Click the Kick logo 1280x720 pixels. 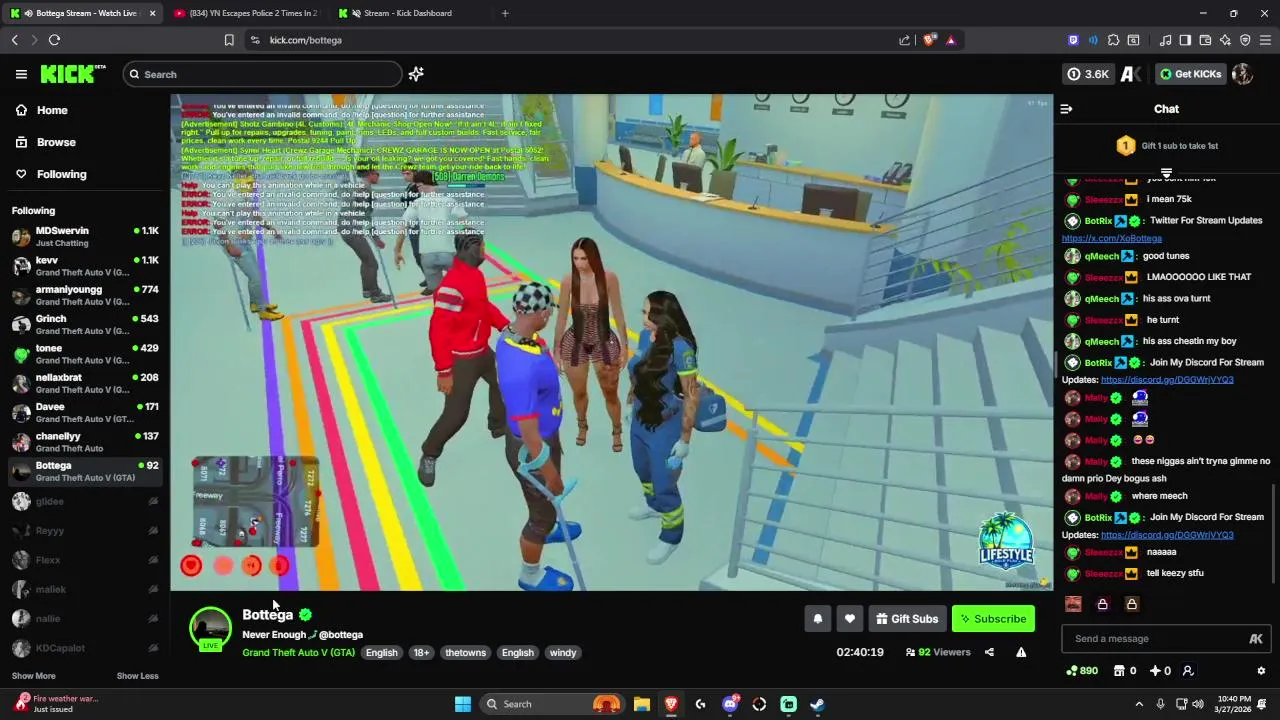73,74
